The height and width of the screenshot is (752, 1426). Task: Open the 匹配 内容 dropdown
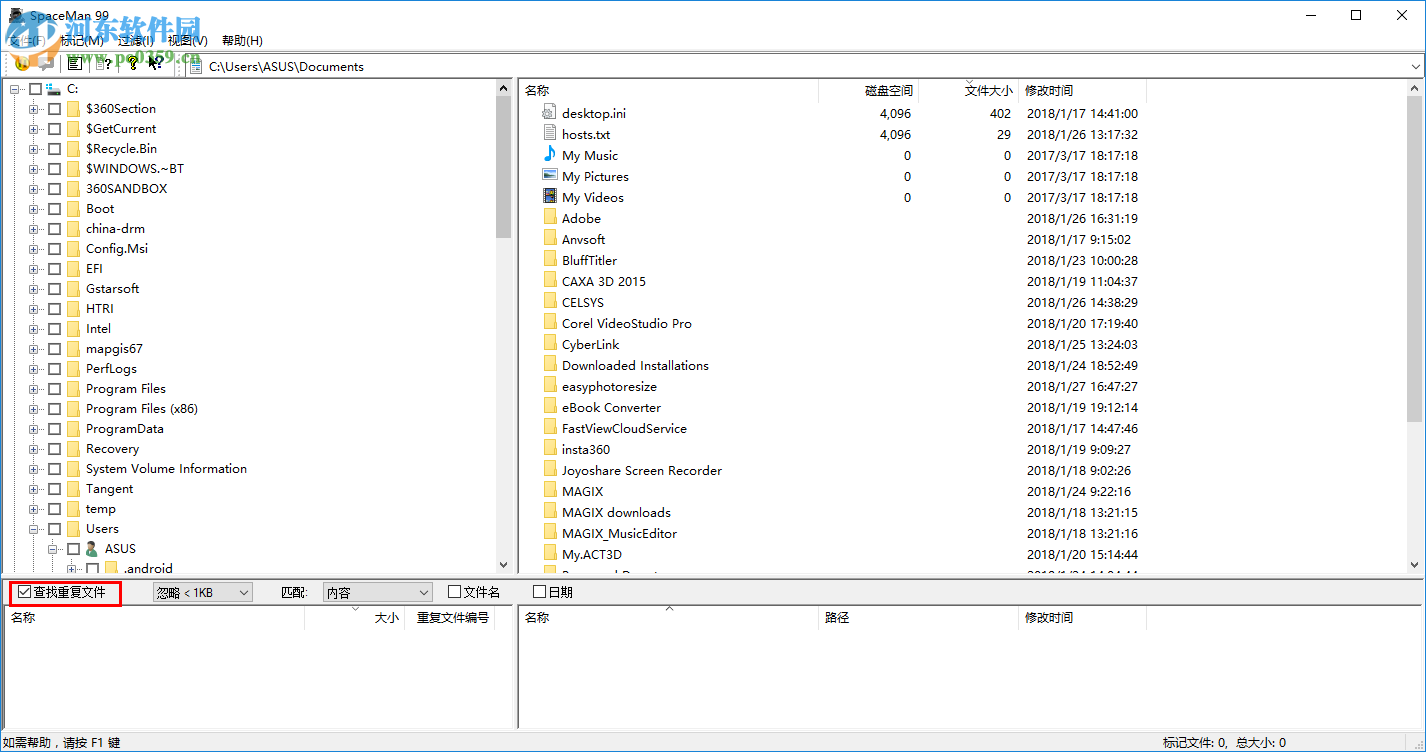tap(378, 593)
